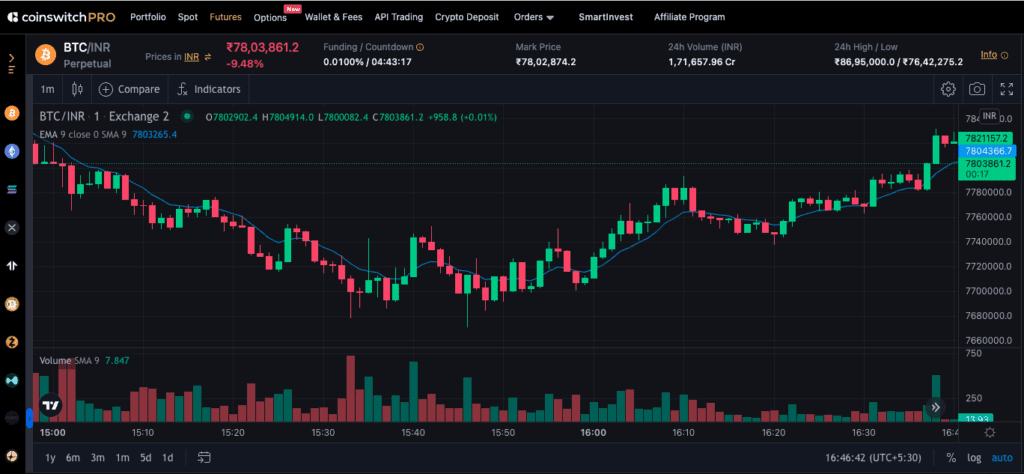Image resolution: width=1024 pixels, height=474 pixels.
Task: Select the blue bow-tie coin icon in sidebar
Action: click(12, 380)
